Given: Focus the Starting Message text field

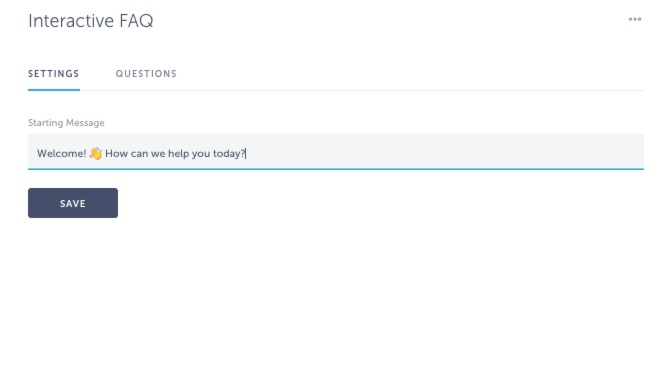Looking at the screenshot, I should [x=336, y=152].
